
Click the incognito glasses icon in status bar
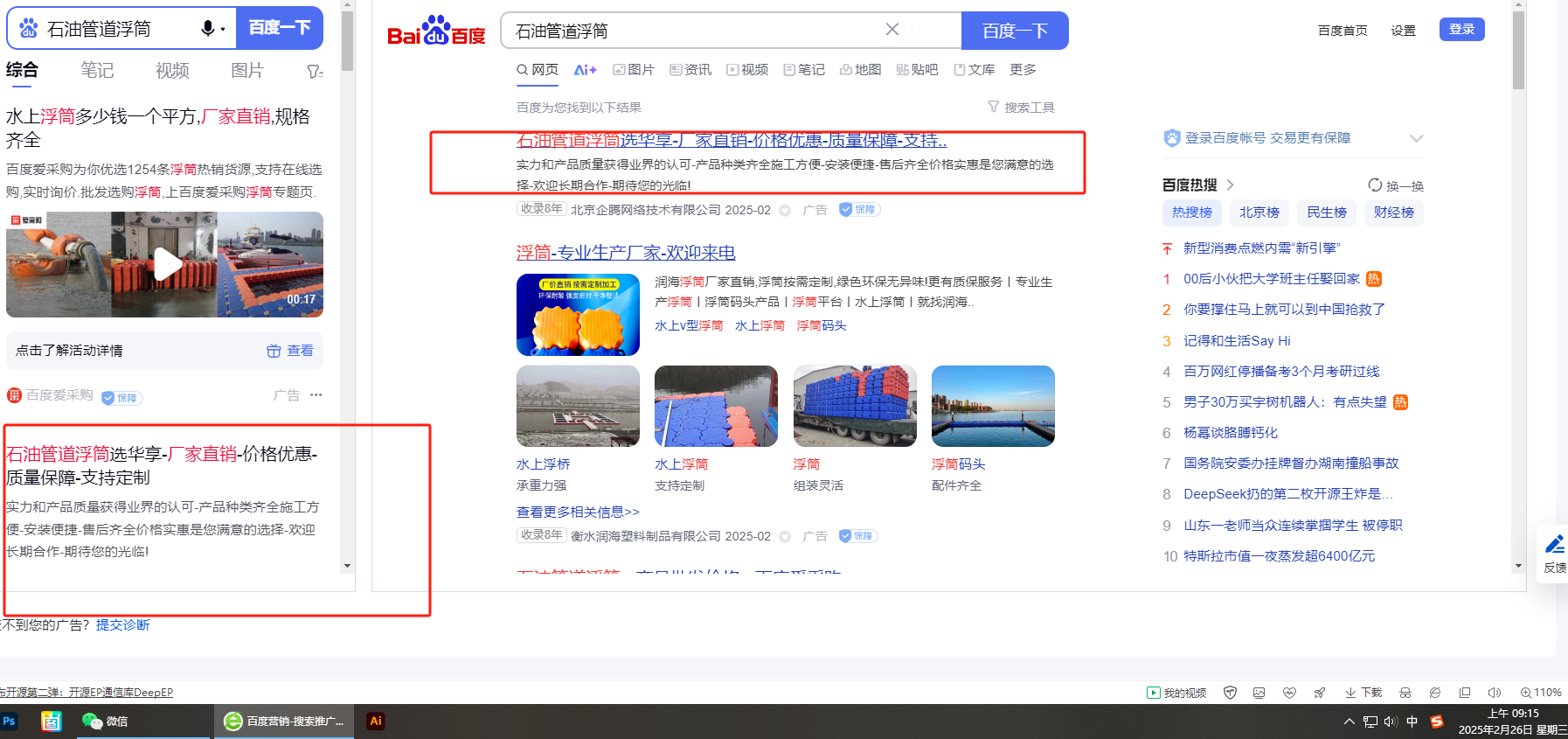pyautogui.click(x=1405, y=693)
